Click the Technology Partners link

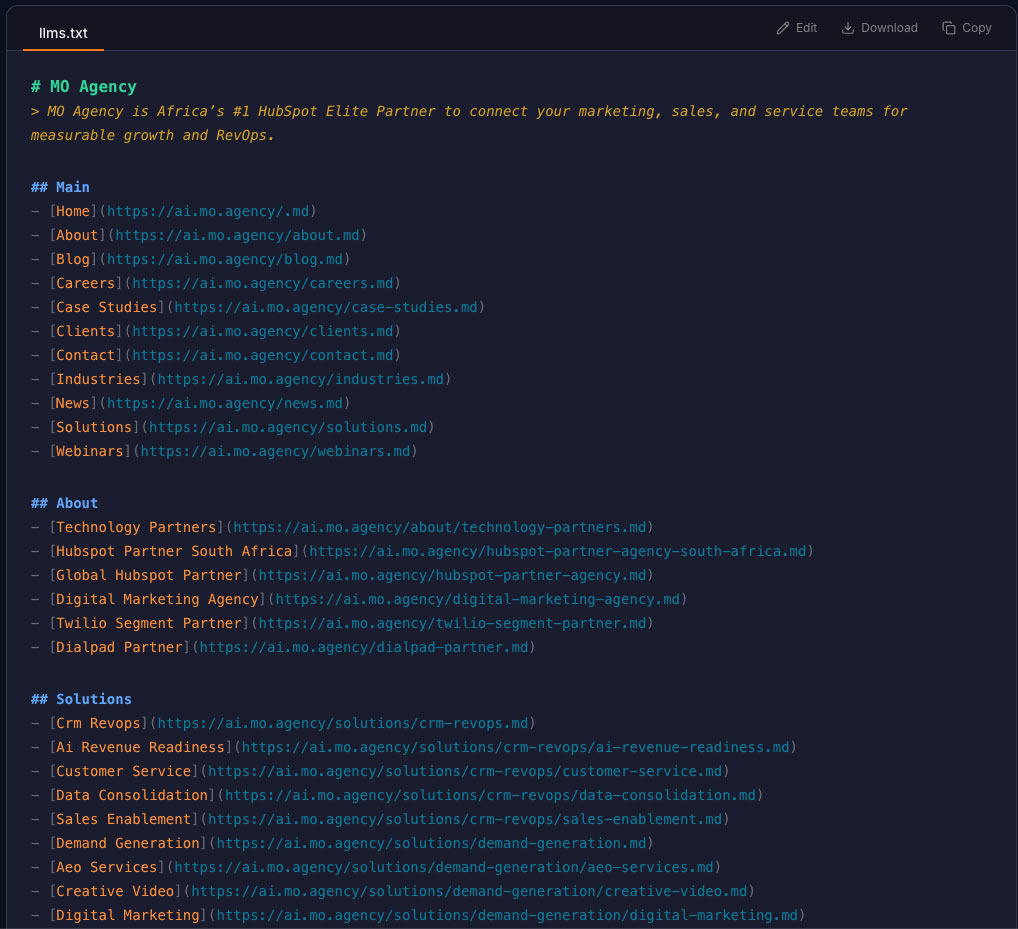tap(136, 527)
